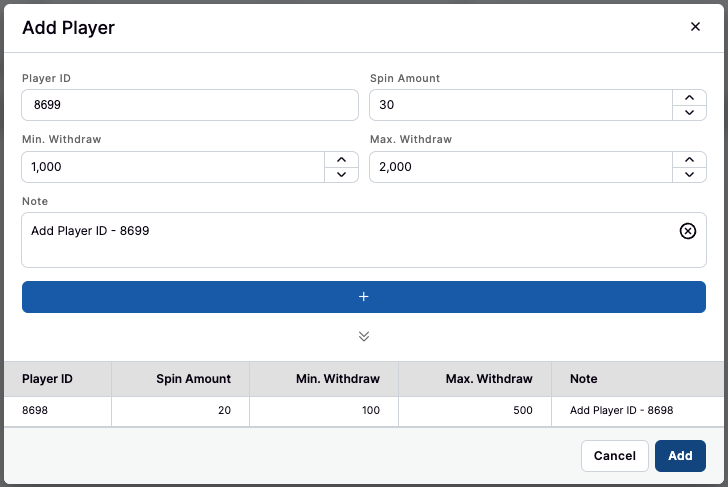Click the Spin Amount column header
Image resolution: width=728 pixels, height=487 pixels.
193,379
